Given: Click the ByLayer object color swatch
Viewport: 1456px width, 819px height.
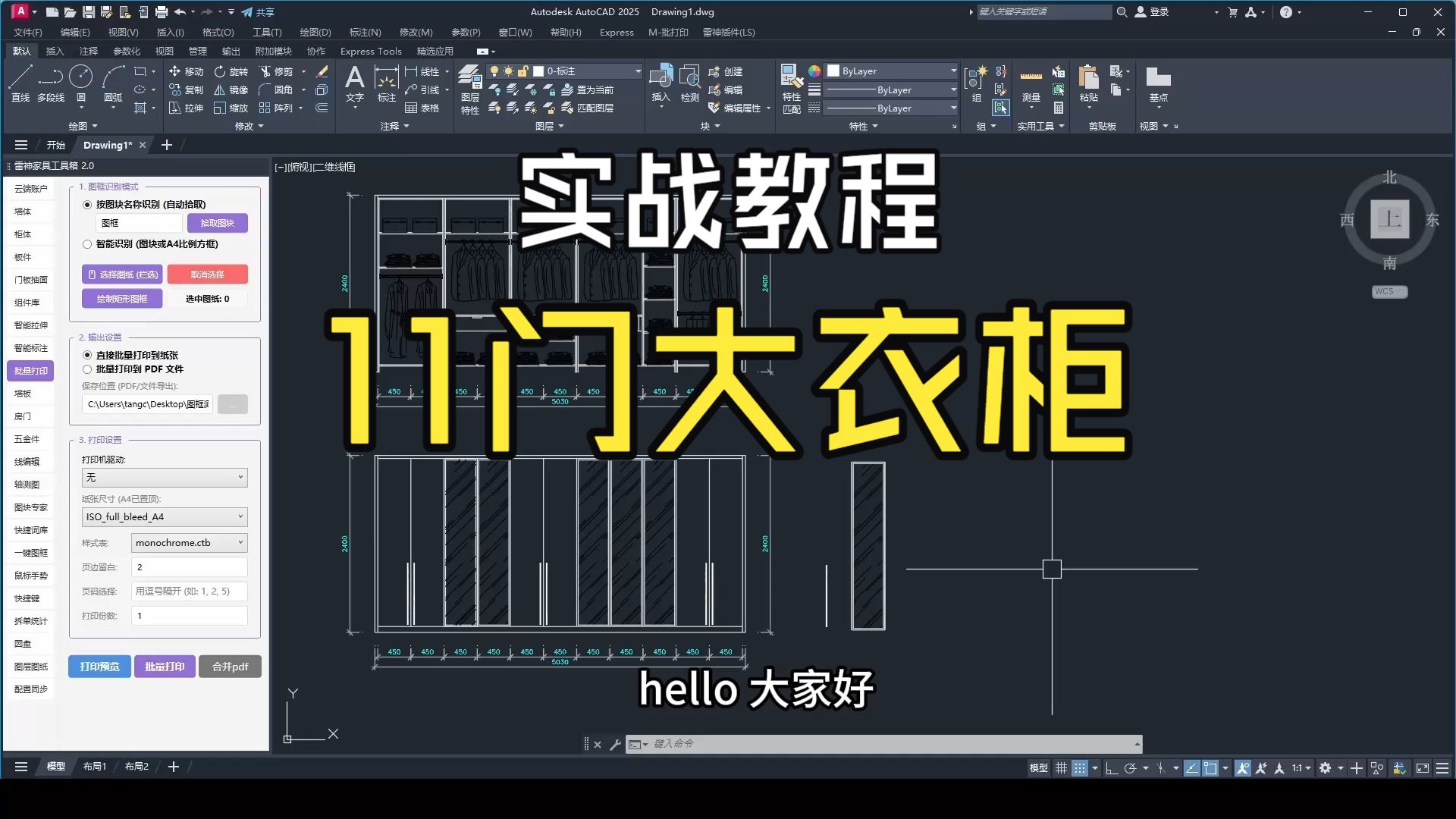Looking at the screenshot, I should pyautogui.click(x=833, y=71).
